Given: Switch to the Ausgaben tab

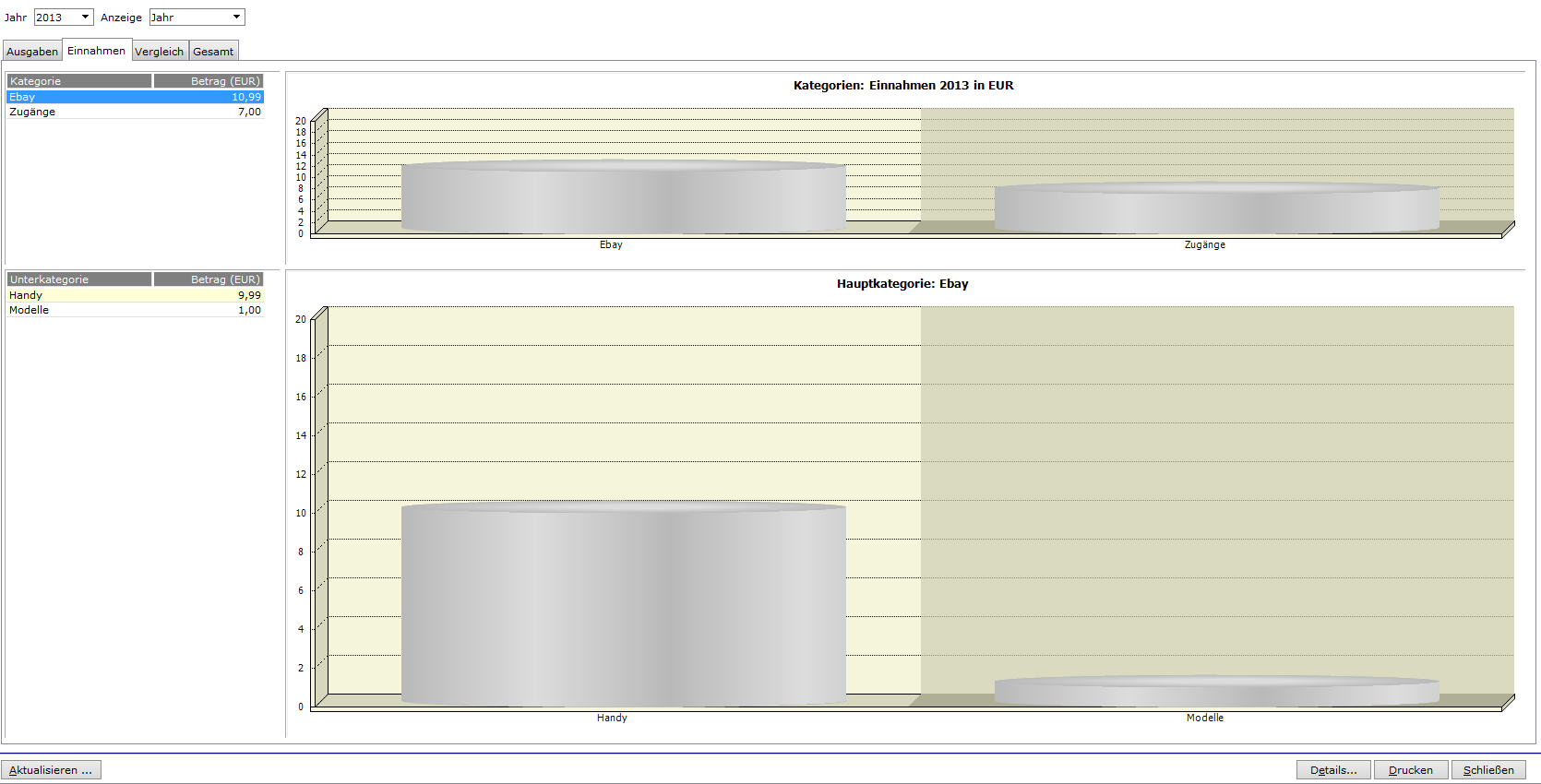Looking at the screenshot, I should pos(32,52).
